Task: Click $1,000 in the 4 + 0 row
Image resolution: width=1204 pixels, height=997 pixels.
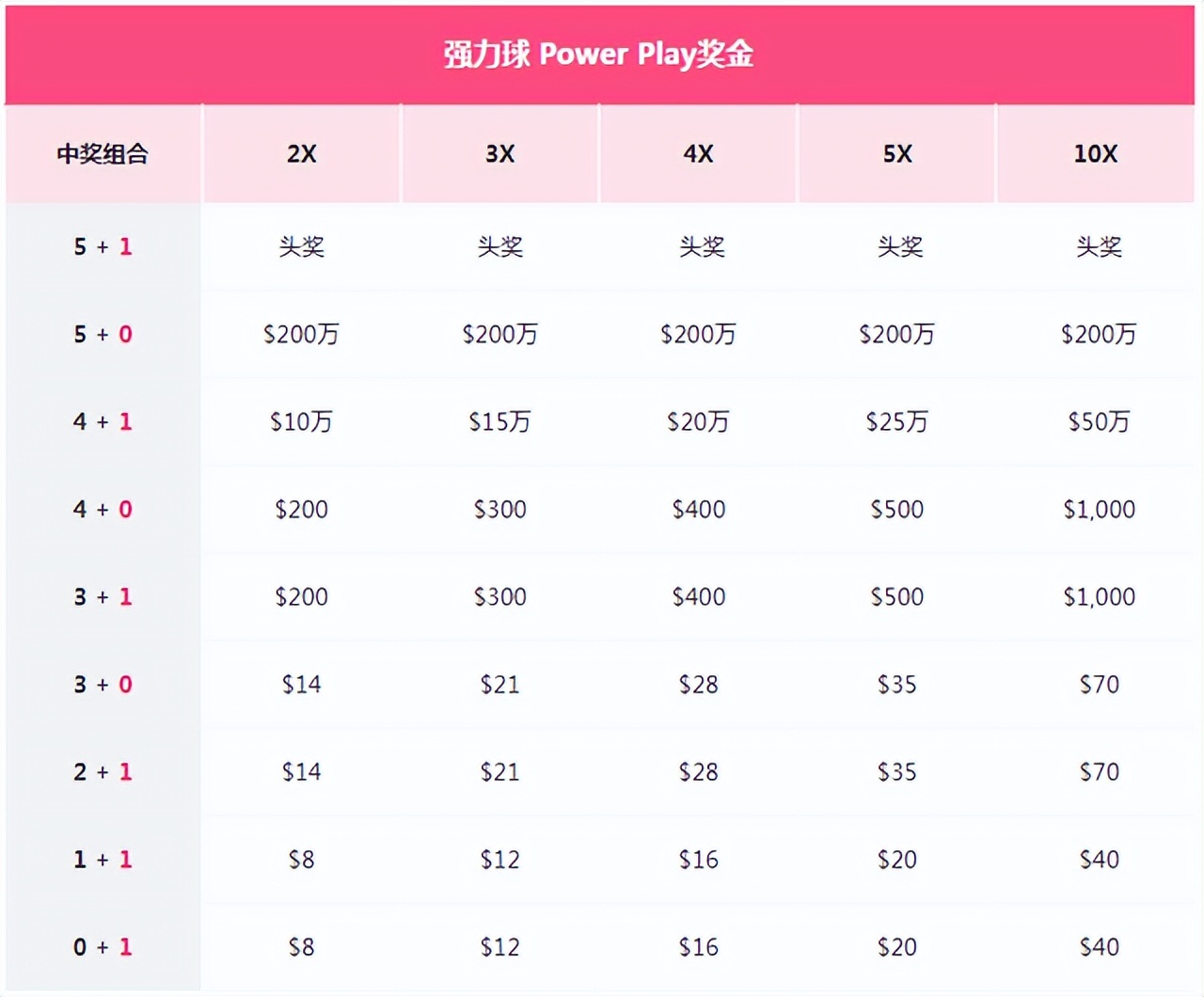Action: pos(1099,510)
